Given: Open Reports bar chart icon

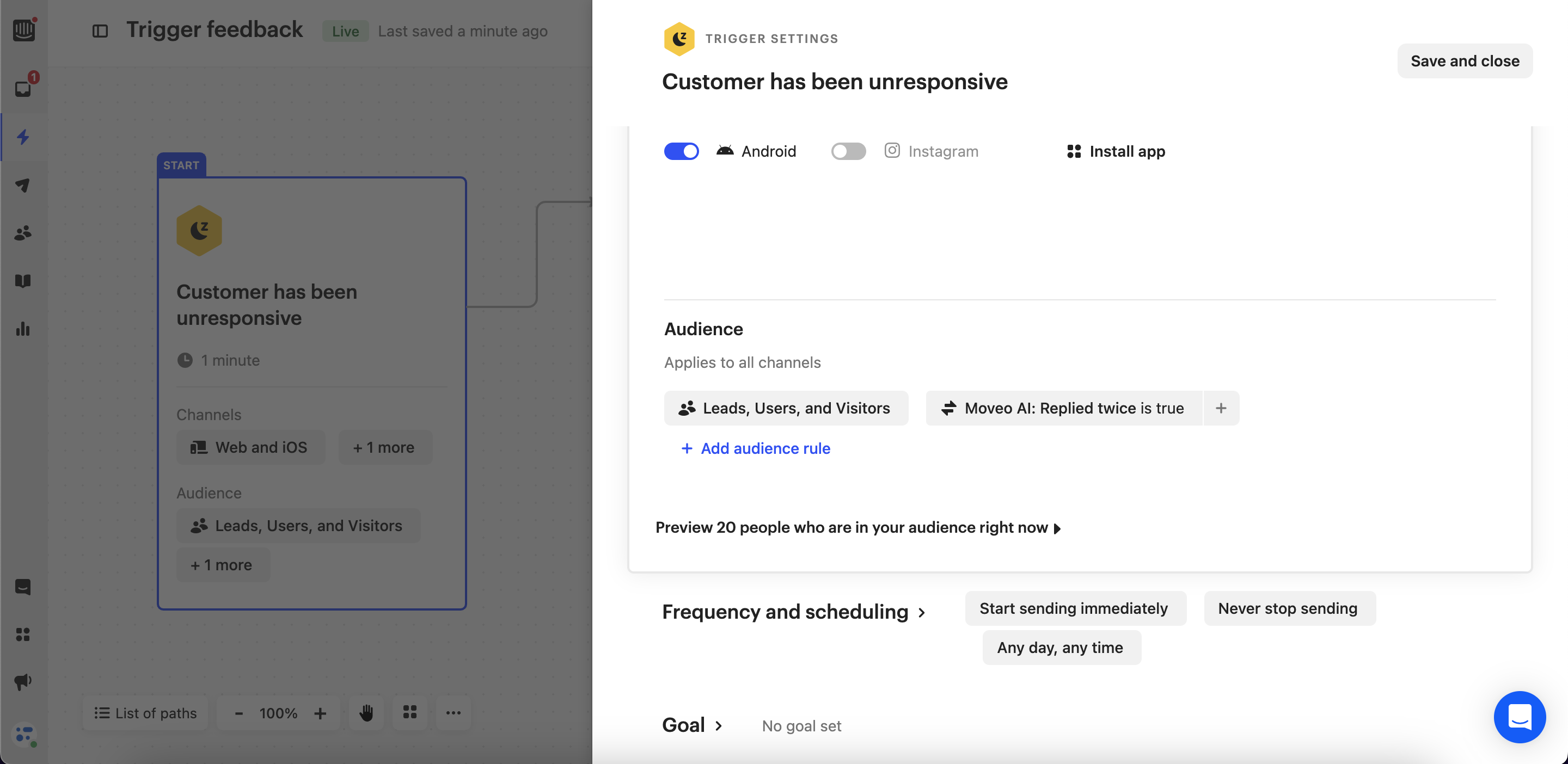Looking at the screenshot, I should click(x=23, y=329).
